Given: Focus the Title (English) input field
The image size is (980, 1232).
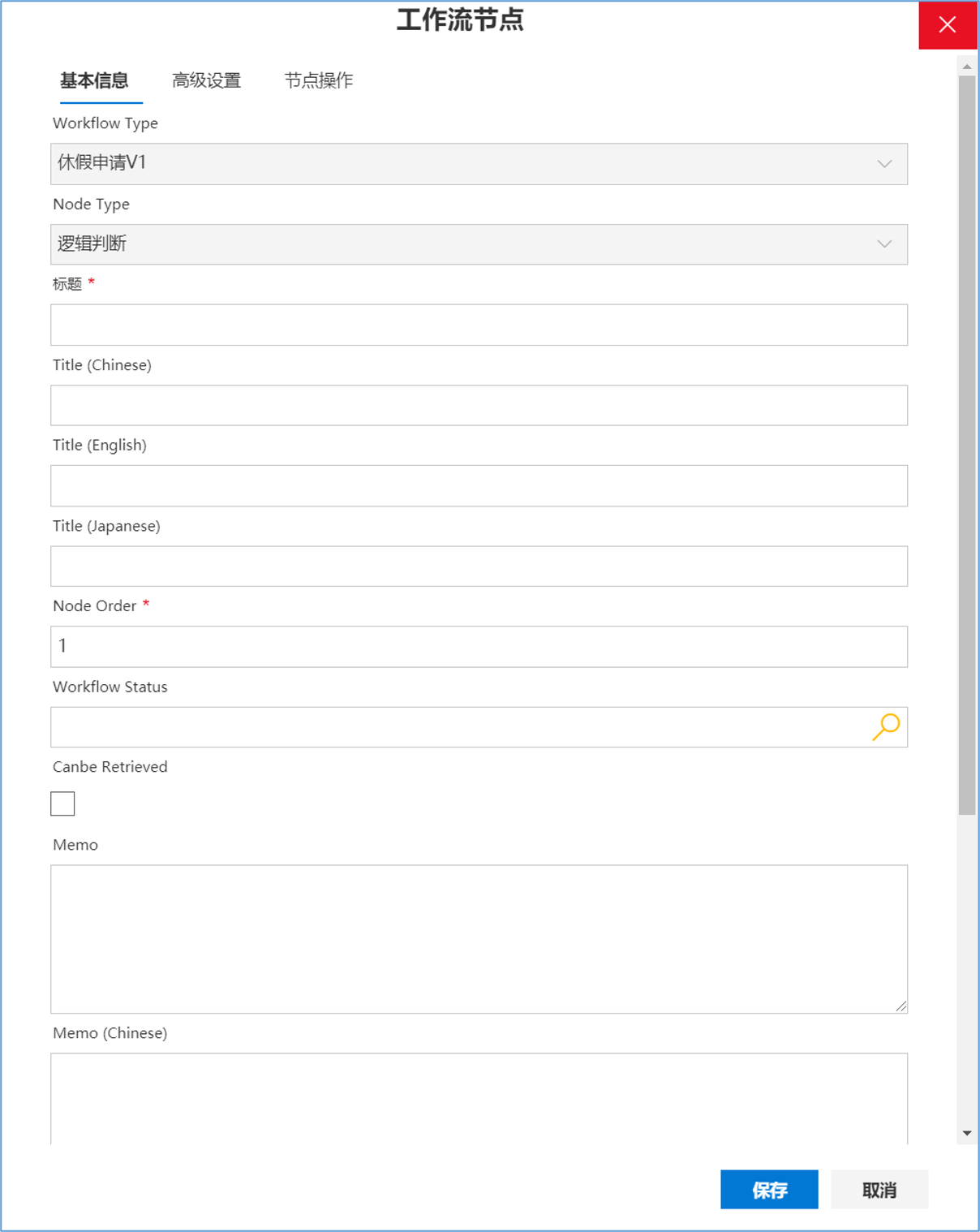Looking at the screenshot, I should pyautogui.click(x=479, y=485).
